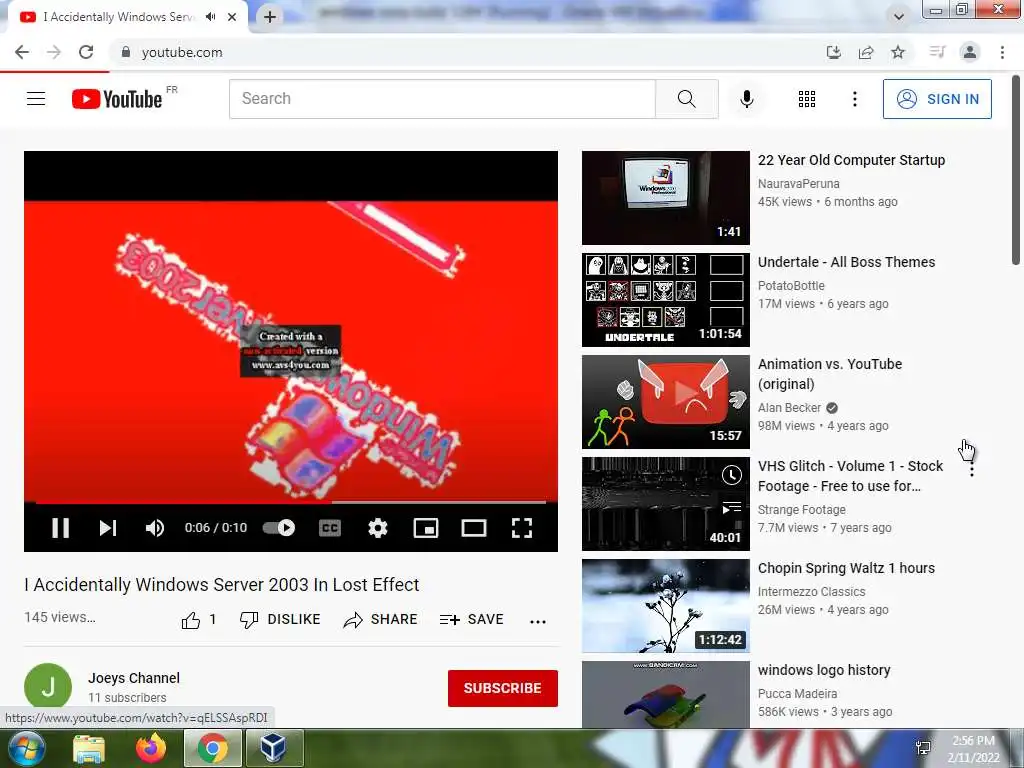
Task: Reload the current page
Action: [x=86, y=52]
